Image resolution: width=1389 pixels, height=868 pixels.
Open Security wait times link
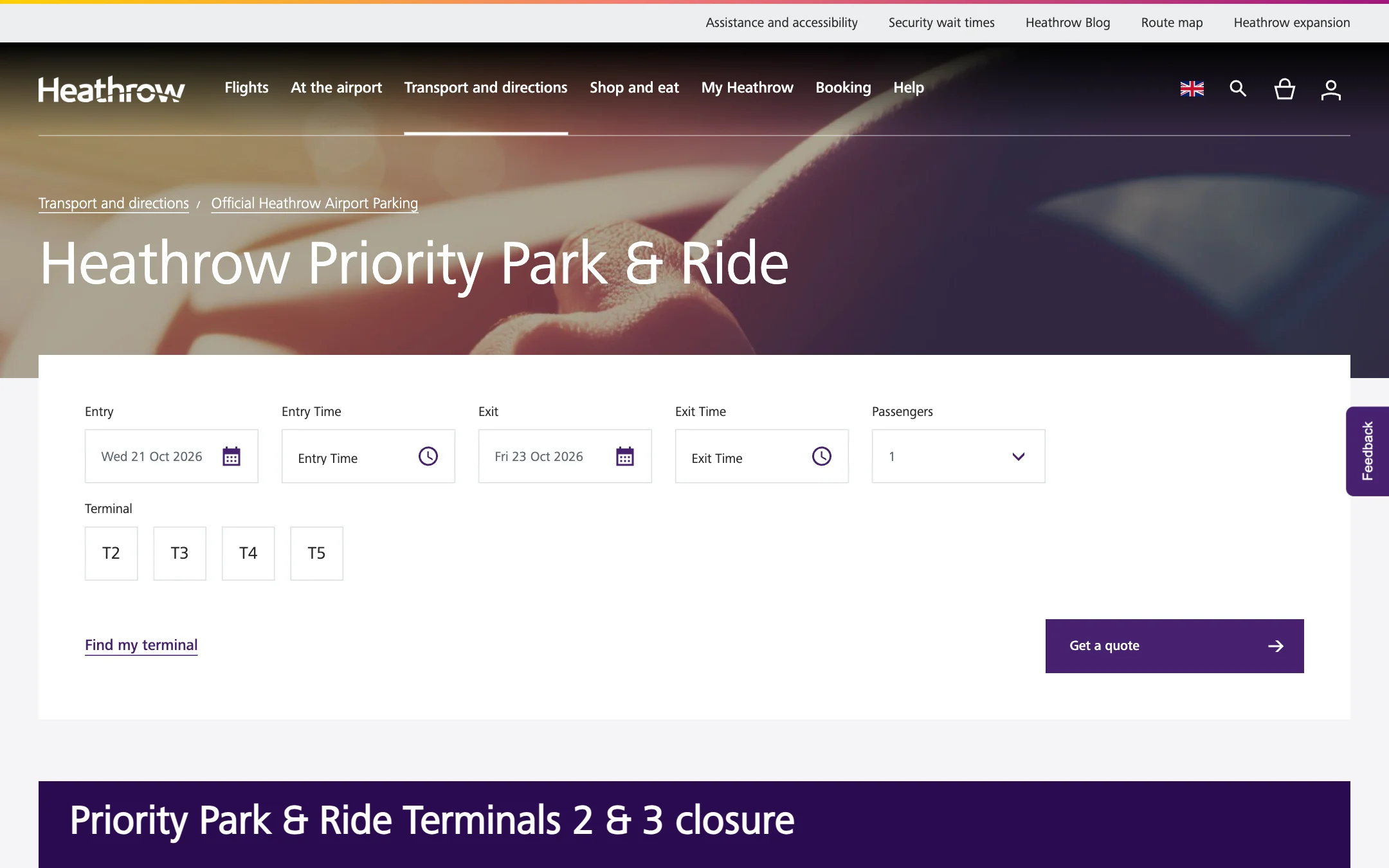941,23
